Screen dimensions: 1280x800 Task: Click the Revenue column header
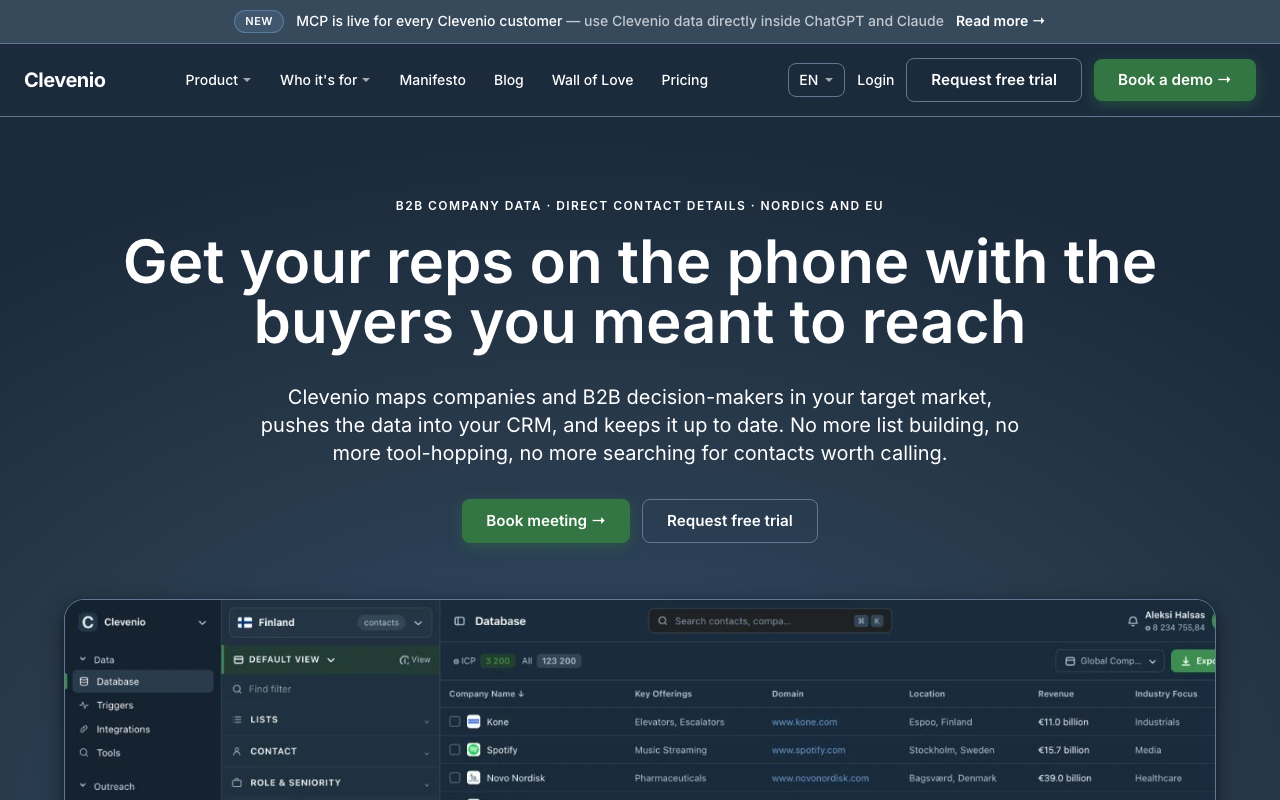[1056, 694]
